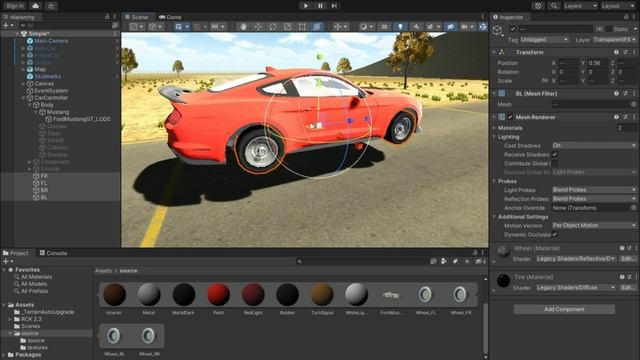Open the Motion Vectors dropdown
Image resolution: width=640 pixels, height=360 pixels.
[594, 225]
